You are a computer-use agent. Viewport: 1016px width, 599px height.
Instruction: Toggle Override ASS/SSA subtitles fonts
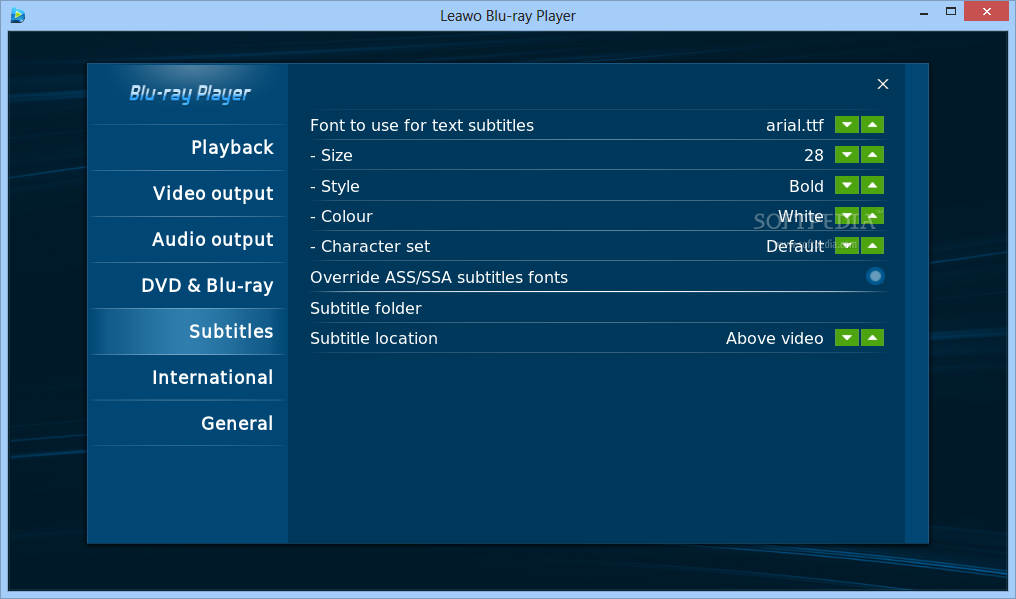[x=875, y=277]
